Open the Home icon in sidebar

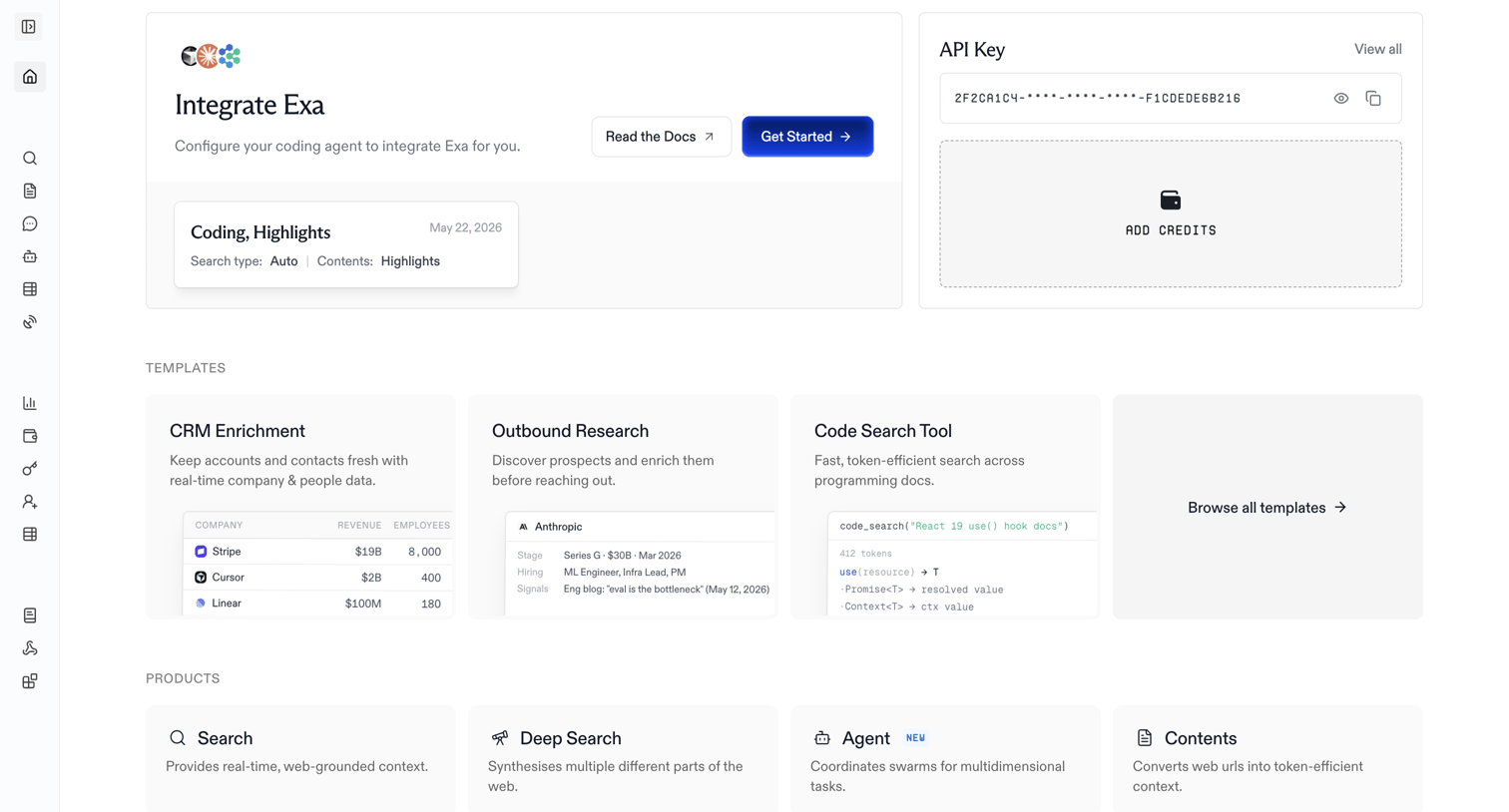30,77
